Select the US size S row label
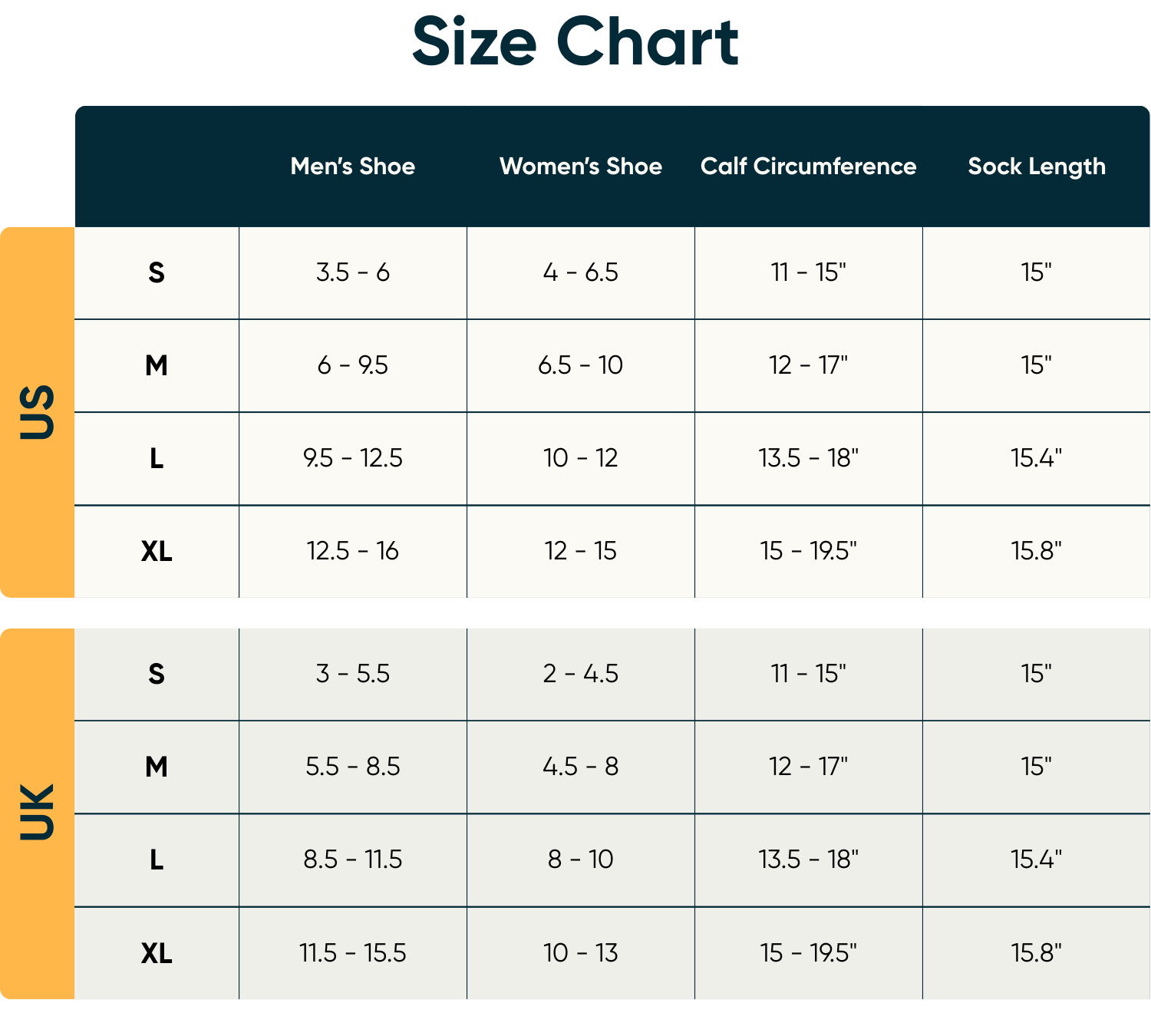1151x1036 pixels. [x=157, y=272]
